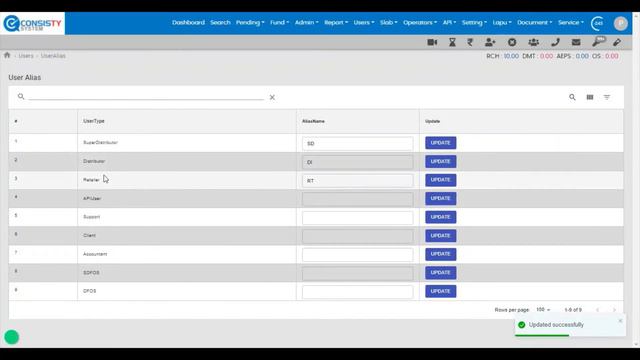640x360 pixels.
Task: Open the Service menu
Action: click(571, 22)
